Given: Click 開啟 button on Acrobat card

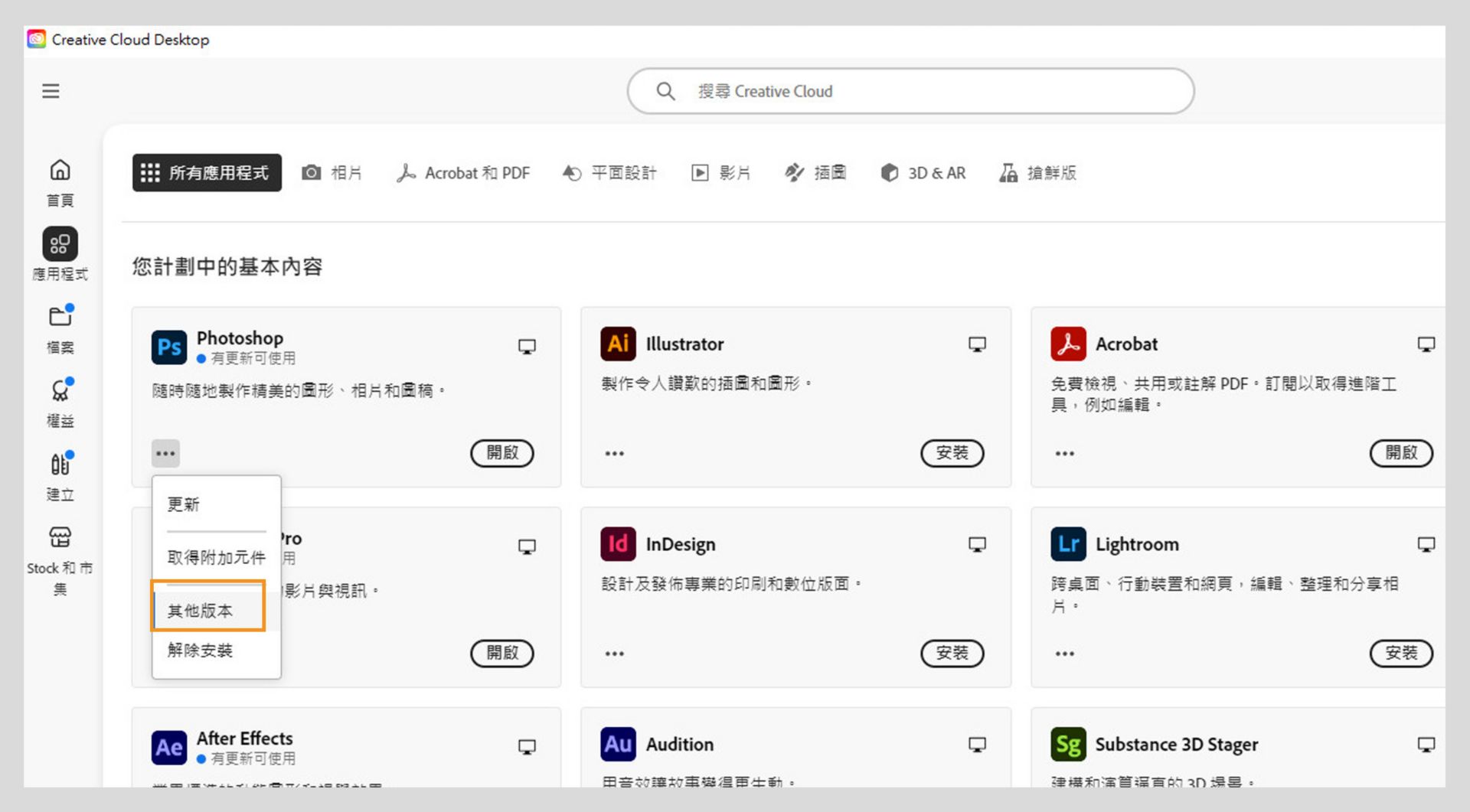Looking at the screenshot, I should [x=1401, y=453].
